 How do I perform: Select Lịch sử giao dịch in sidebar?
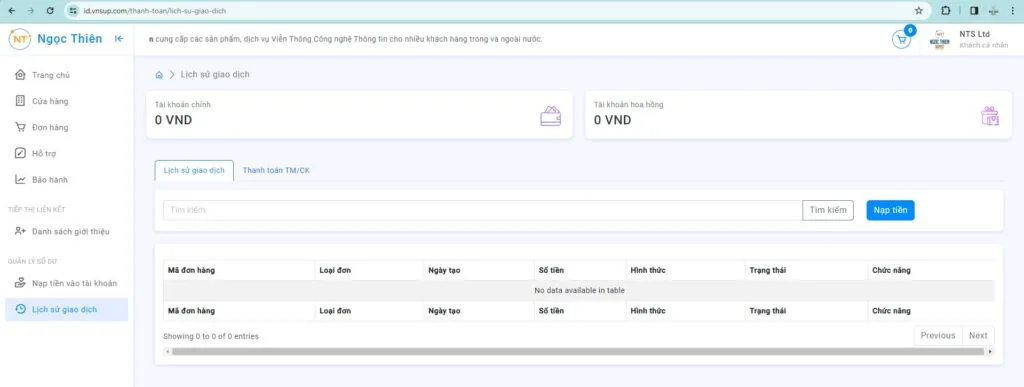point(67,309)
